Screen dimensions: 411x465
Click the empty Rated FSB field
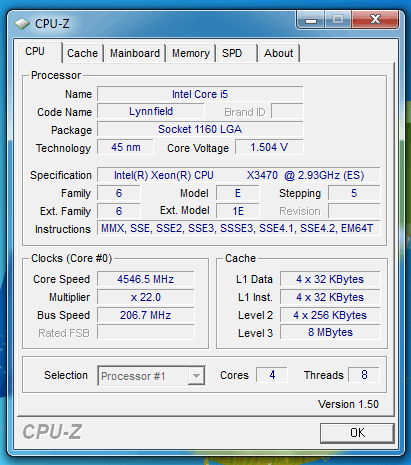pos(146,332)
